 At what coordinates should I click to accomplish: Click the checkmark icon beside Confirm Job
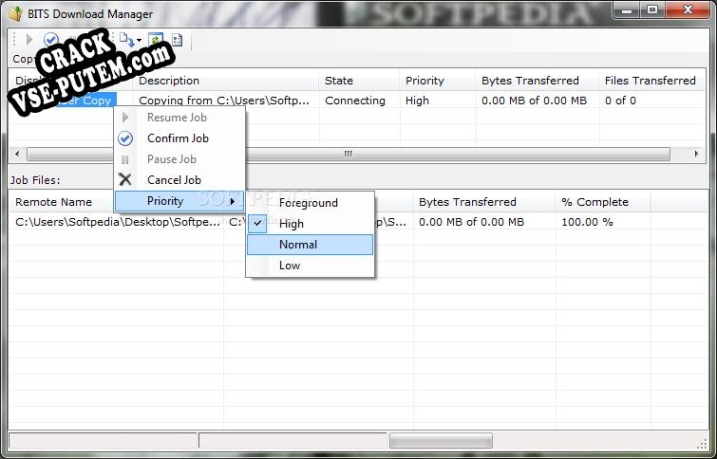click(125, 139)
